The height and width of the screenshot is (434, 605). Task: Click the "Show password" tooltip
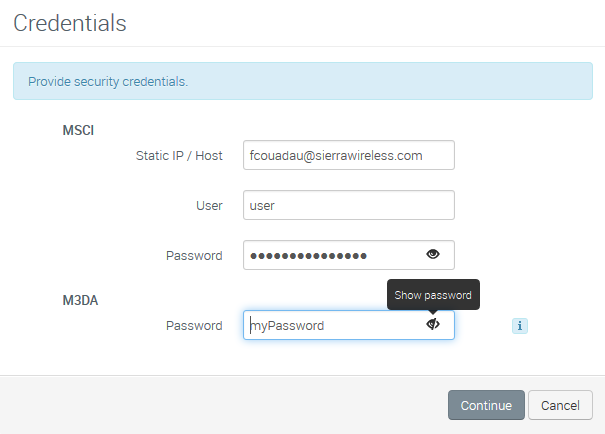coord(433,295)
